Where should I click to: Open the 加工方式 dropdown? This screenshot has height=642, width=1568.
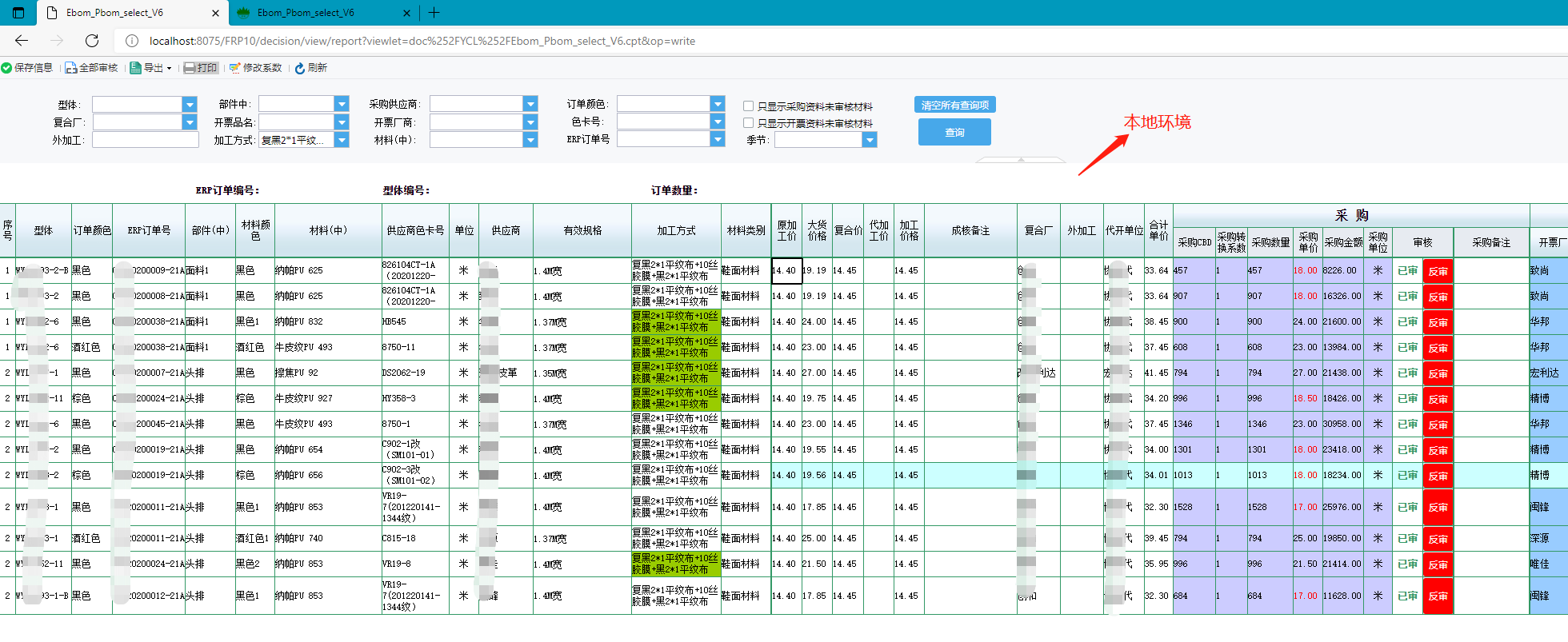pyautogui.click(x=342, y=140)
